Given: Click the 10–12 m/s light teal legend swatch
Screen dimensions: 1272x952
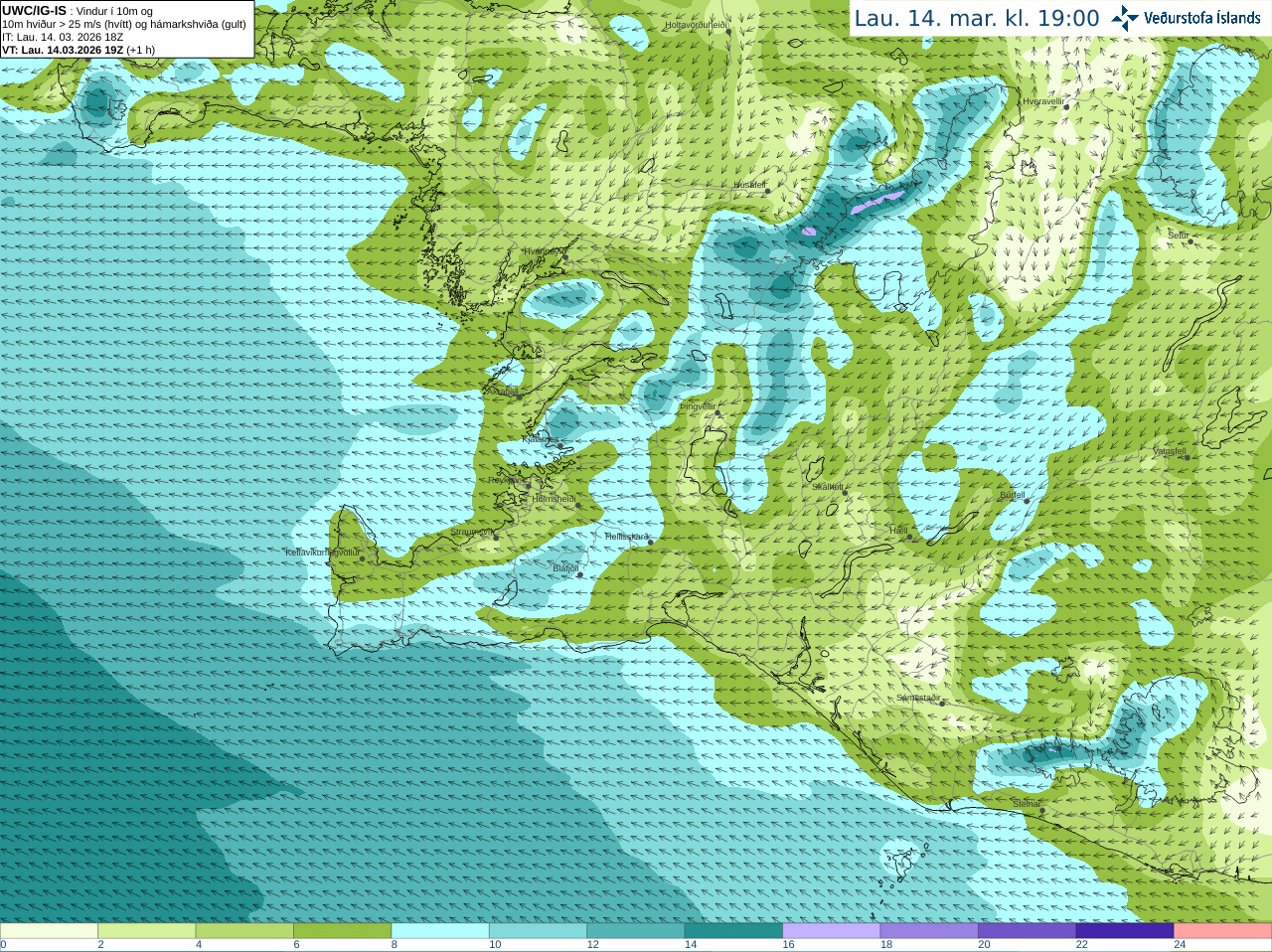Looking at the screenshot, I should (538, 931).
